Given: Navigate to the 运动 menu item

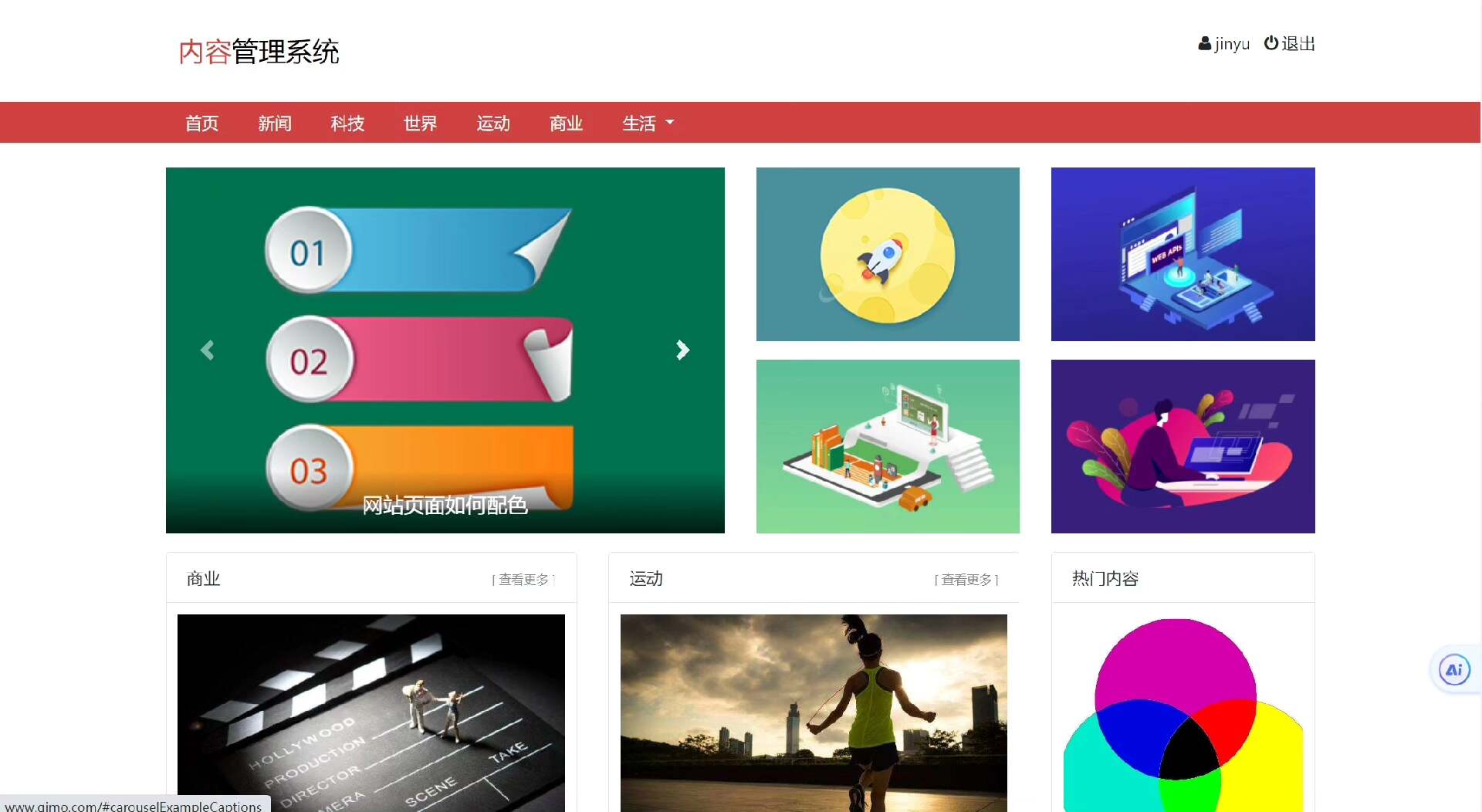Looking at the screenshot, I should pos(493,123).
